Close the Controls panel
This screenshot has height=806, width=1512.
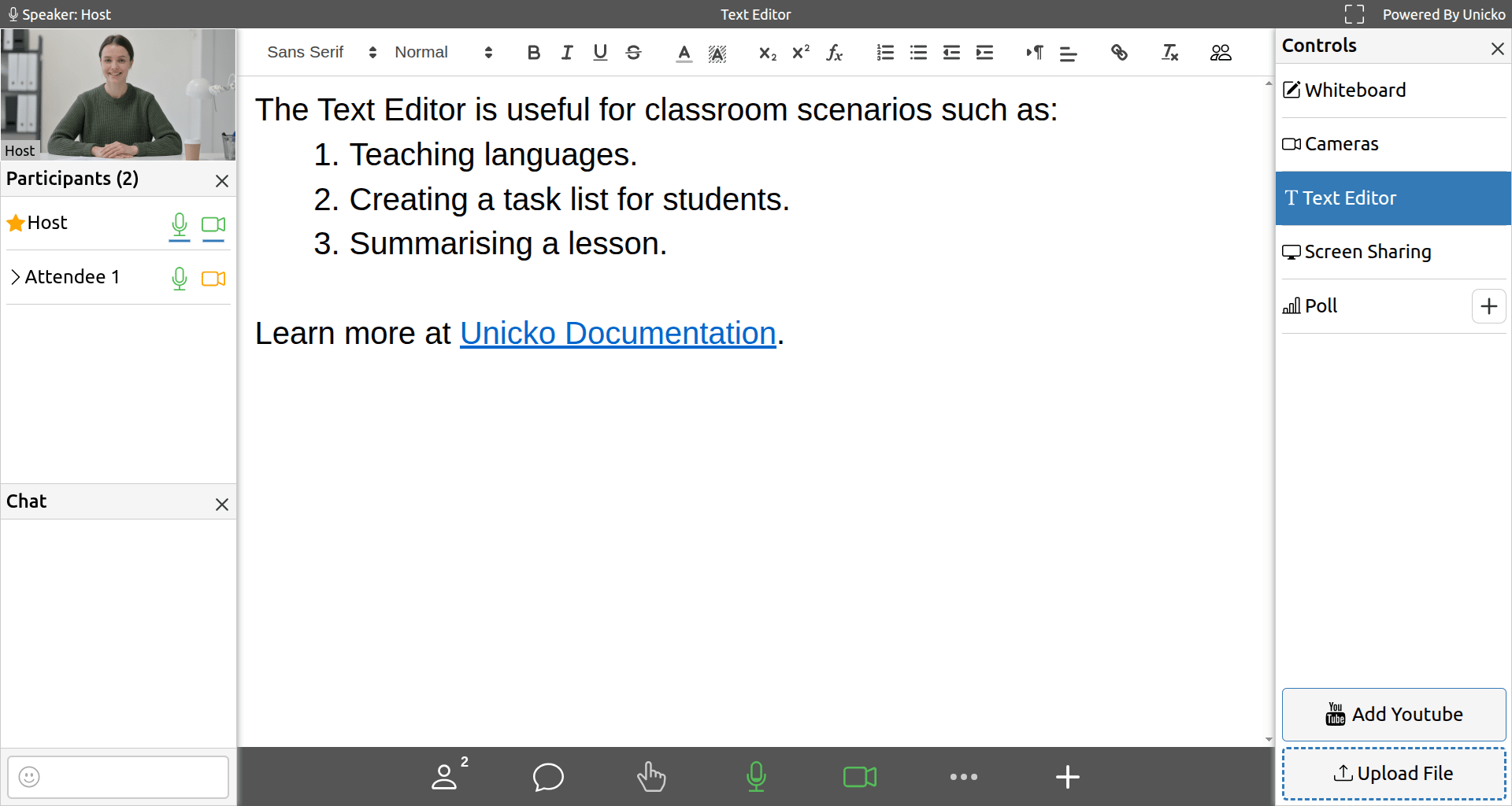pyautogui.click(x=1497, y=49)
